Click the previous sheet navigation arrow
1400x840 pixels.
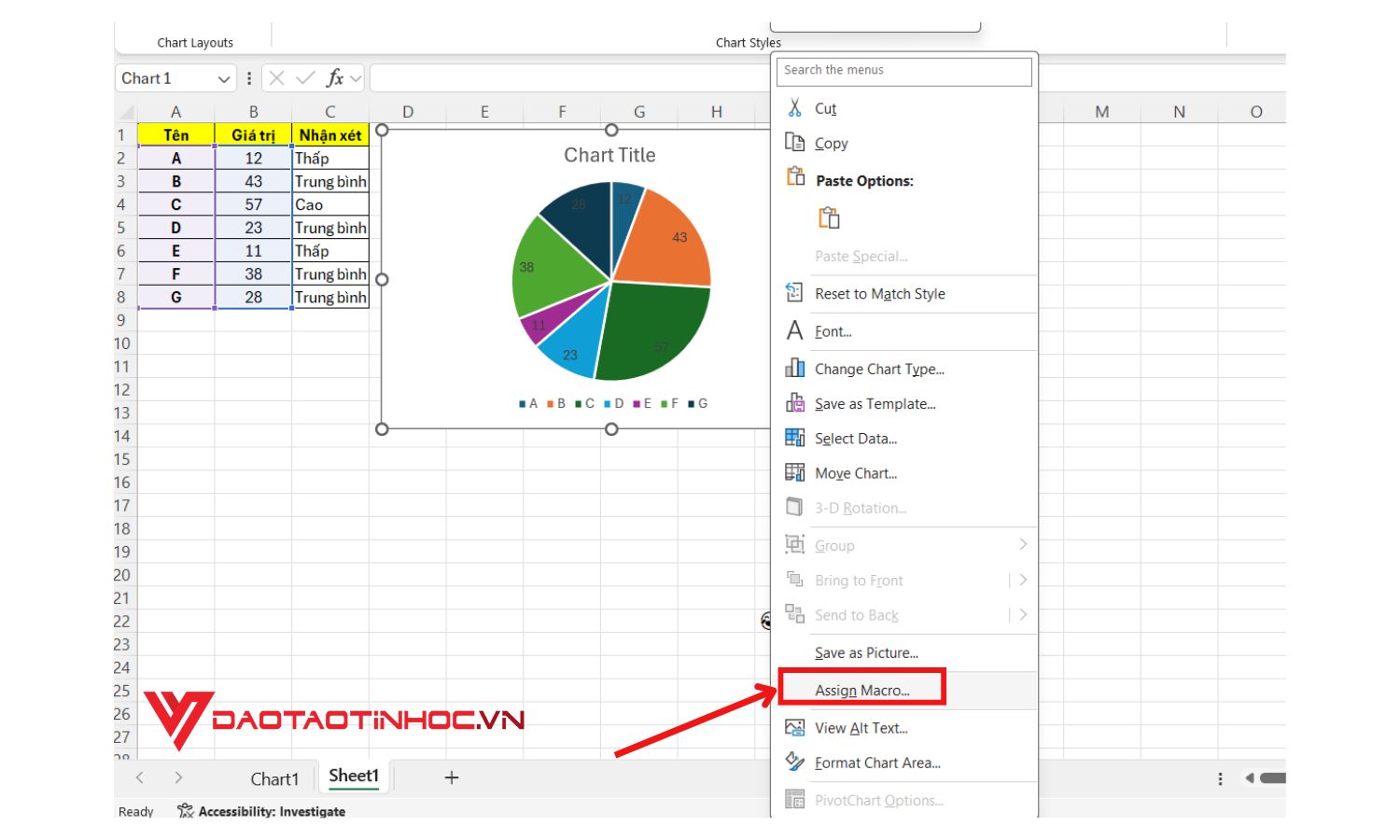point(140,777)
